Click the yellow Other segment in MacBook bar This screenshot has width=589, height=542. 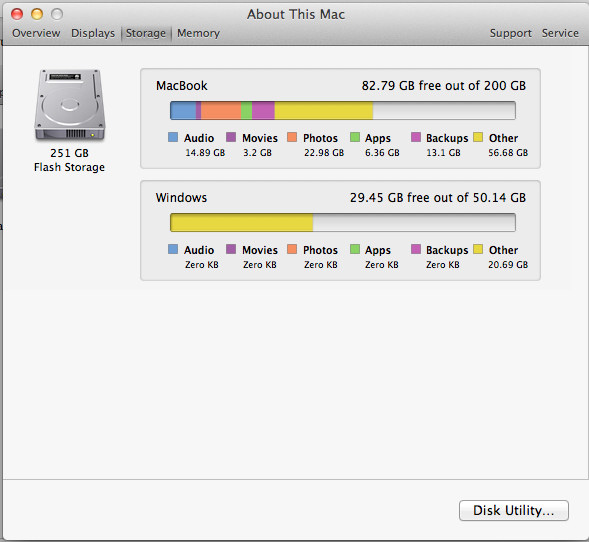click(x=324, y=111)
